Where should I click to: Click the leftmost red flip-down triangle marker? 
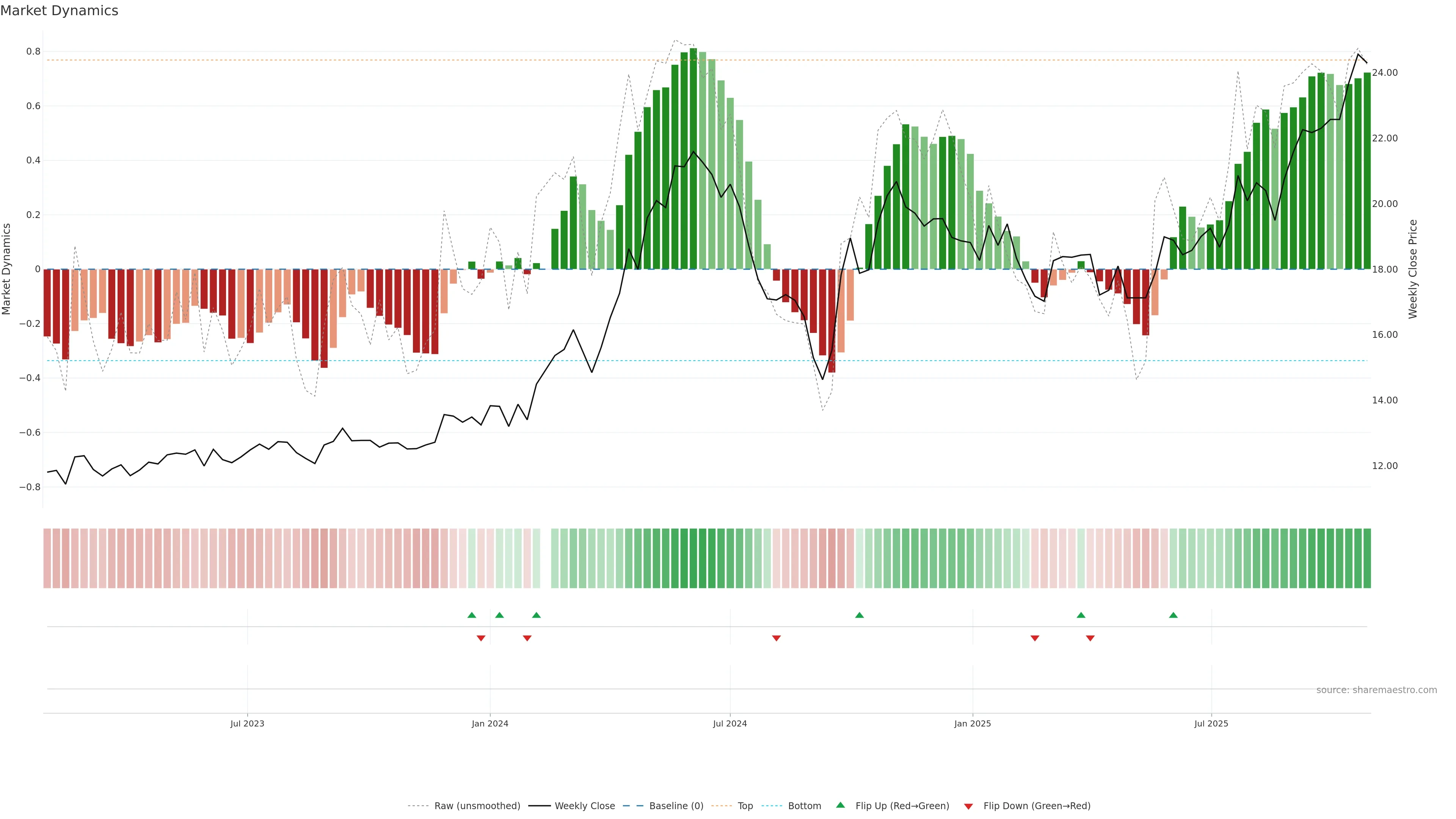point(480,638)
